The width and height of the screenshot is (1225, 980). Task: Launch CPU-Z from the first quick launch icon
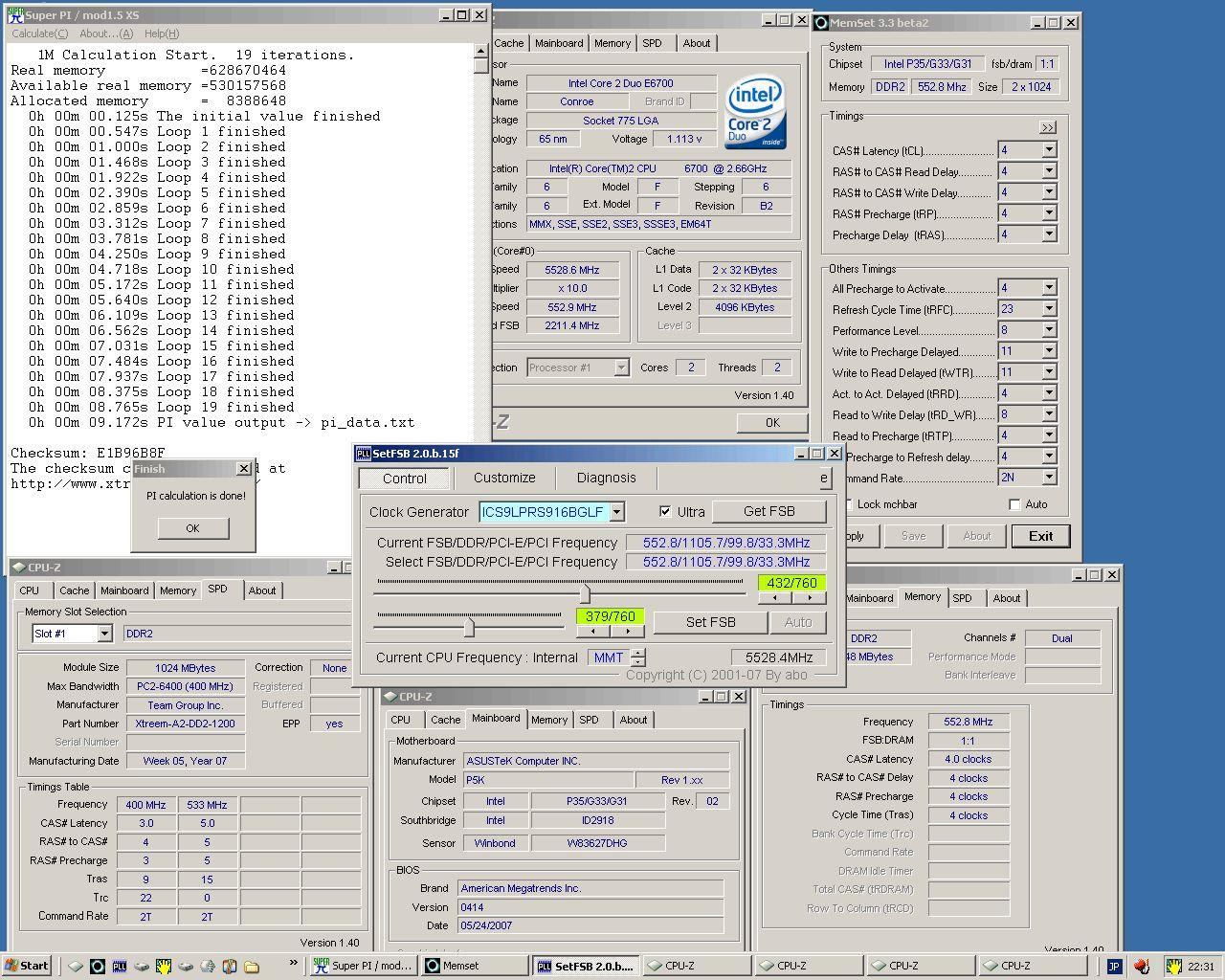pyautogui.click(x=75, y=966)
